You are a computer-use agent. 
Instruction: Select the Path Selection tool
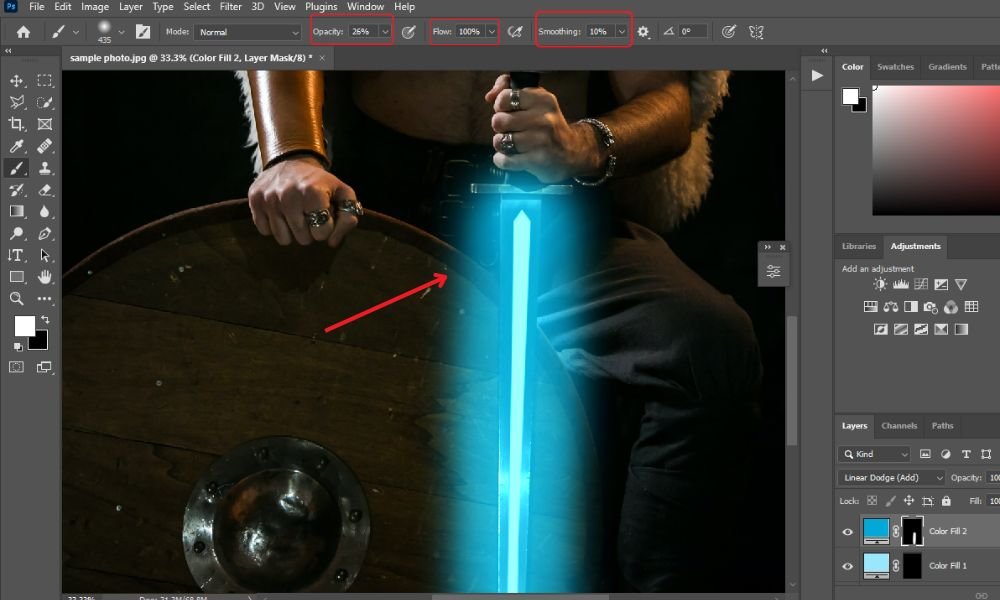tap(44, 255)
